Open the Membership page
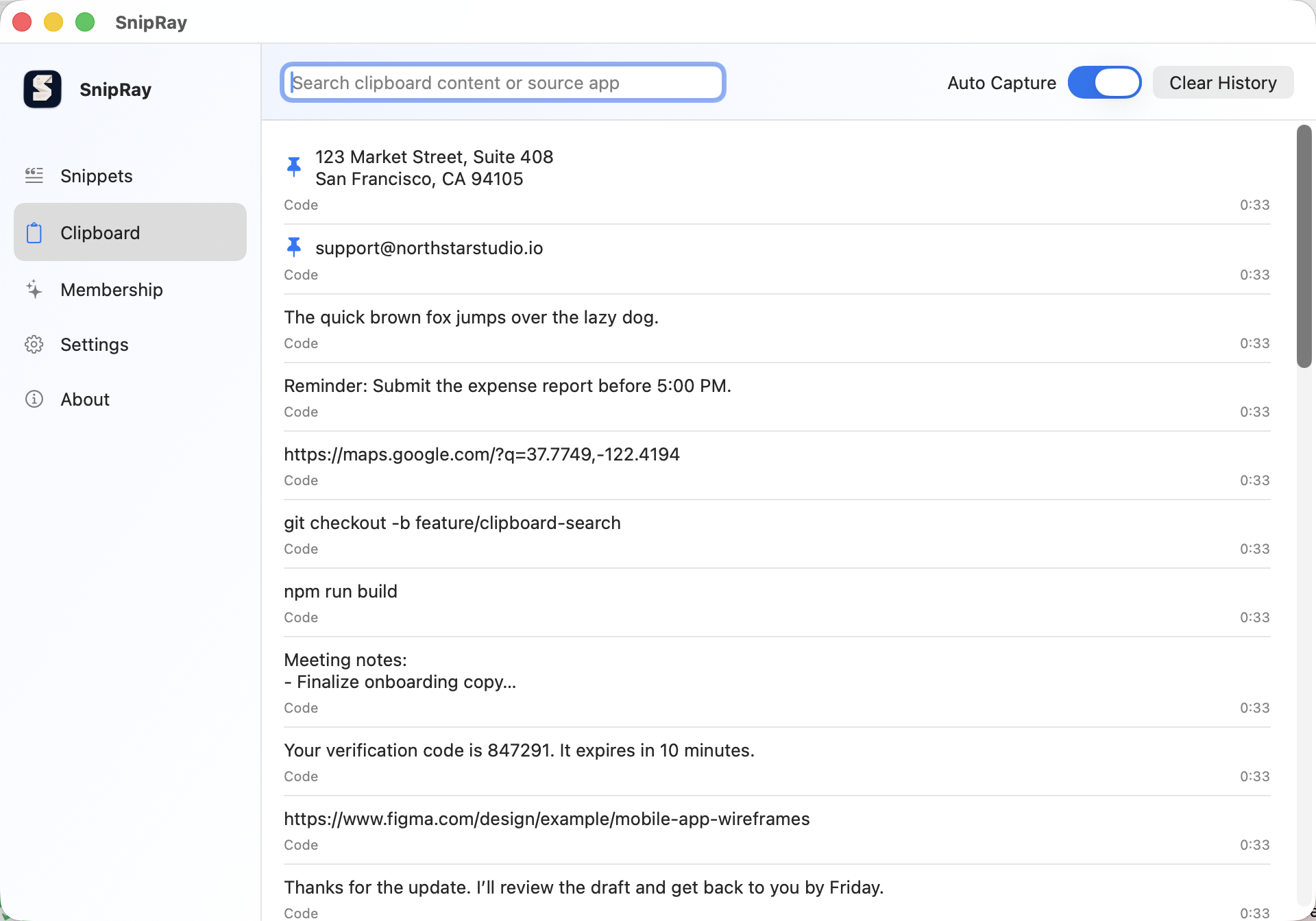 (130, 289)
